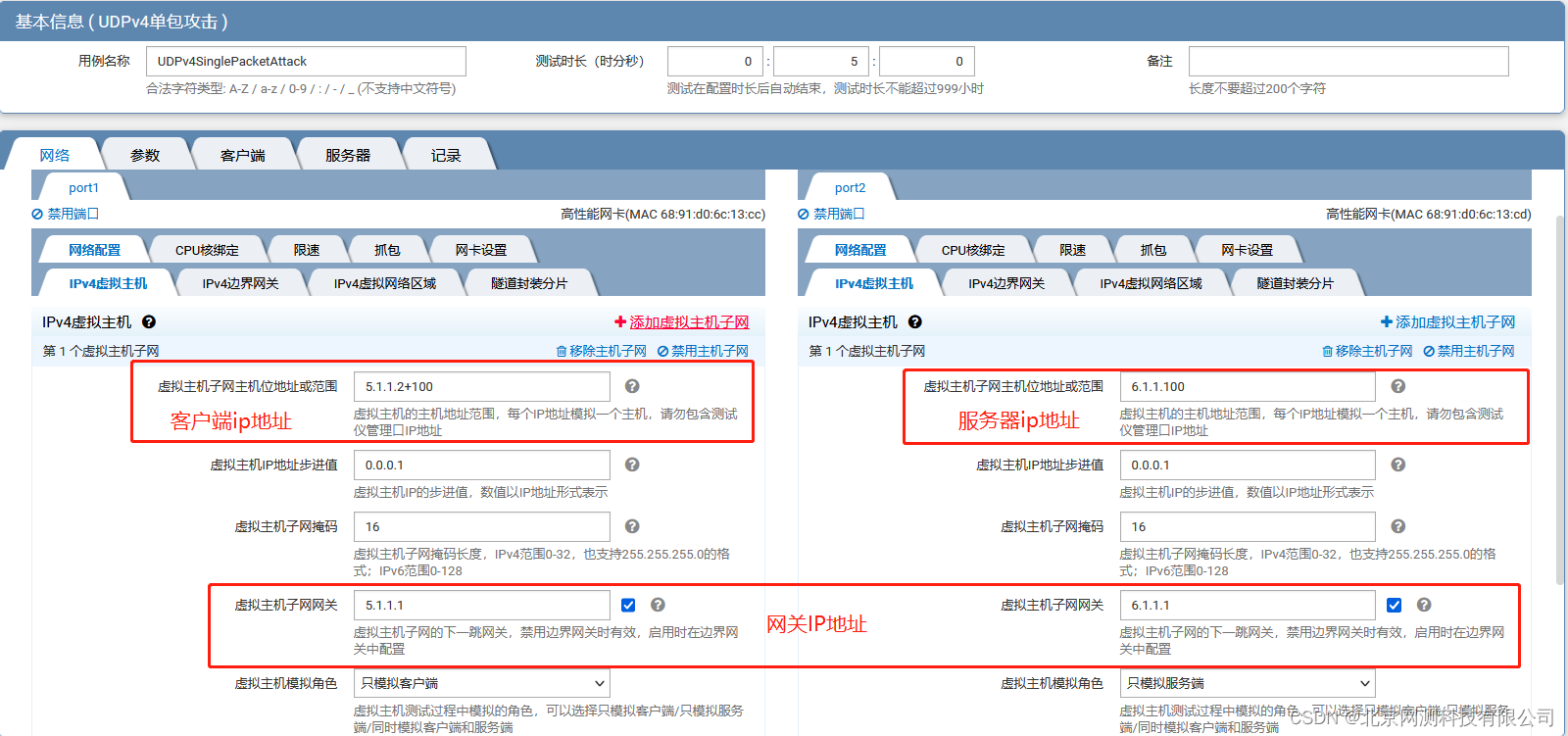Open port1 网卡设置 tab

481,250
